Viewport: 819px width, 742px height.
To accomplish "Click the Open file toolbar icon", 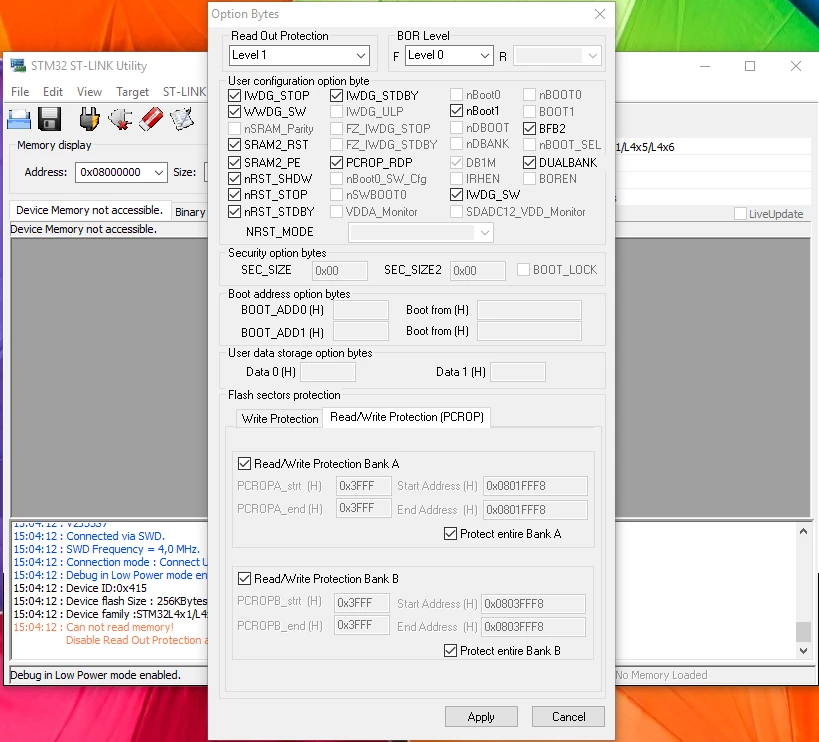I will tap(19, 119).
